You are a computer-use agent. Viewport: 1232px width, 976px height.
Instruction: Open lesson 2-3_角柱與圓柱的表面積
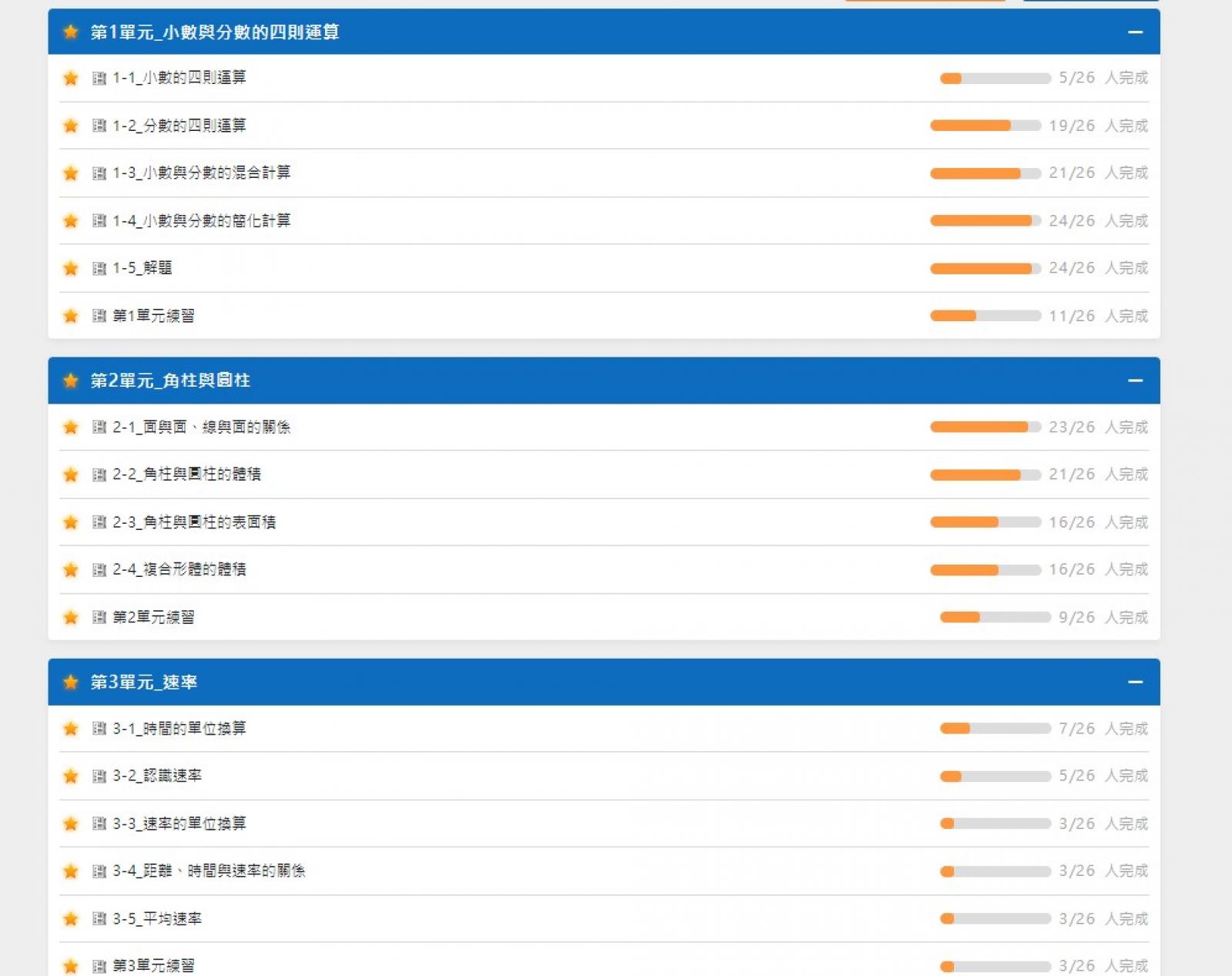click(193, 522)
